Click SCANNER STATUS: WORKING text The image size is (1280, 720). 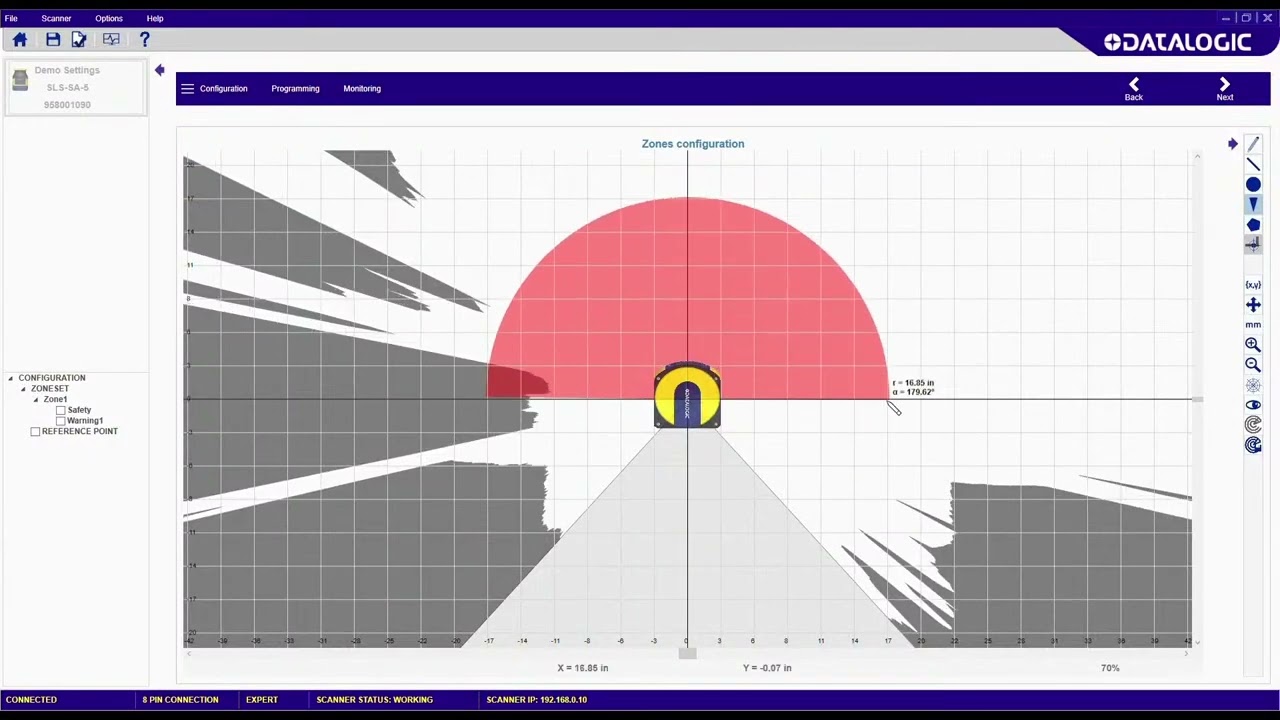[374, 700]
